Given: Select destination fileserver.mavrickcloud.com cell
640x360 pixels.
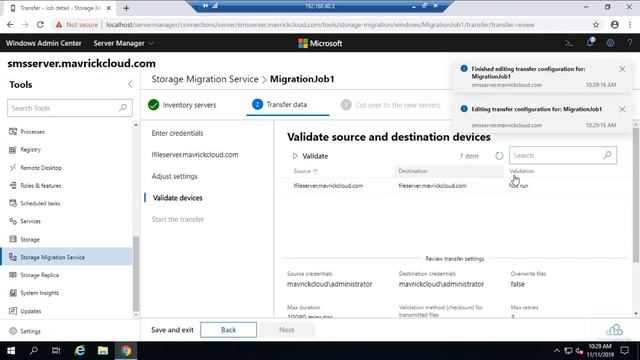Looking at the screenshot, I should [432, 186].
